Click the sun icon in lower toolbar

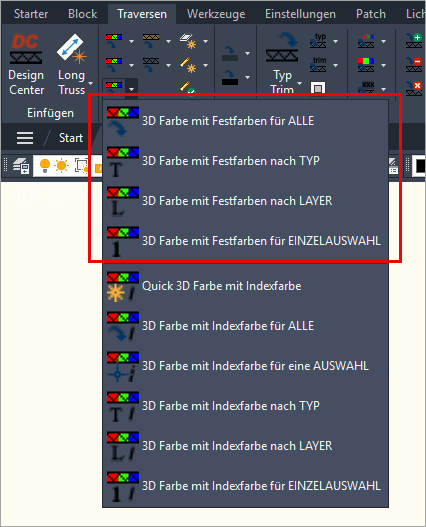[62, 166]
